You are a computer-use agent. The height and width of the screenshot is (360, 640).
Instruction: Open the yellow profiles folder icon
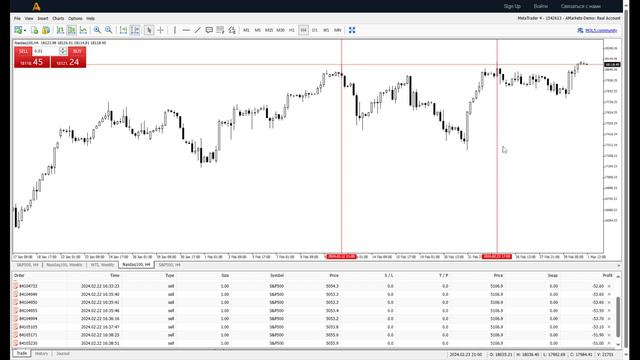tap(46, 30)
